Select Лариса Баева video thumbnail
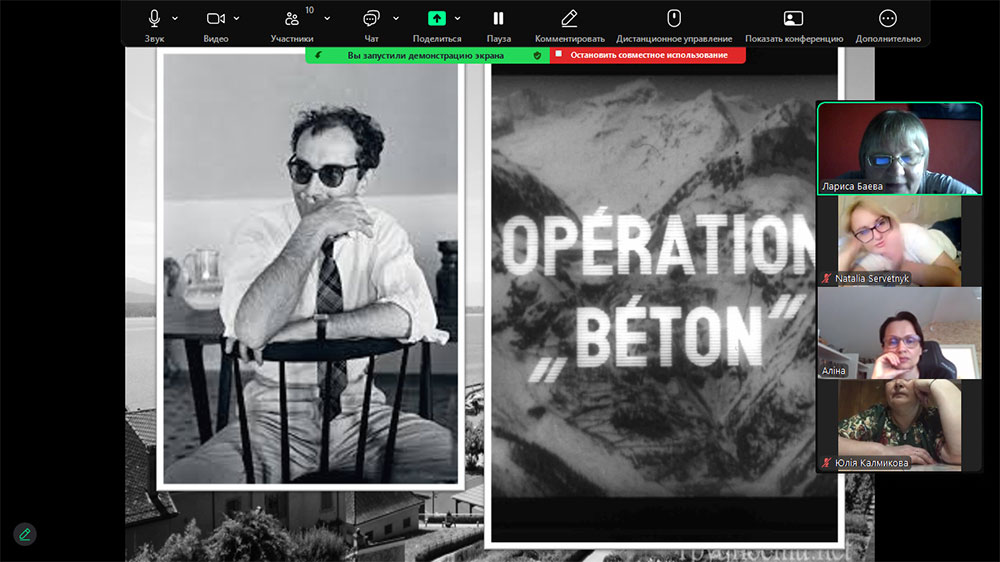The height and width of the screenshot is (562, 1000). tap(899, 148)
